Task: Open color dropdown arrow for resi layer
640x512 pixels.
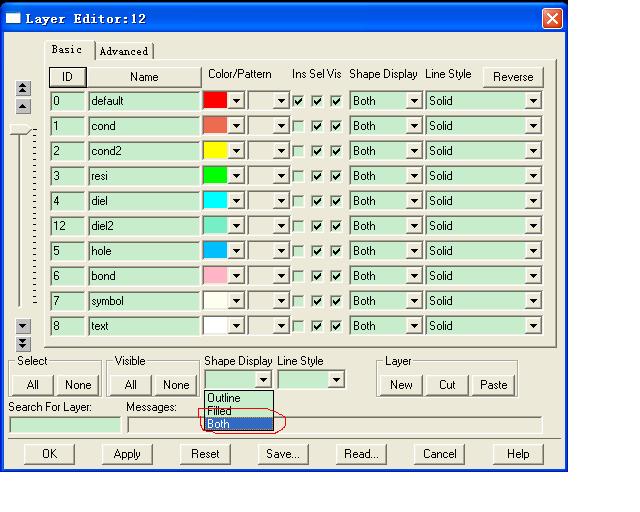Action: pos(236,176)
